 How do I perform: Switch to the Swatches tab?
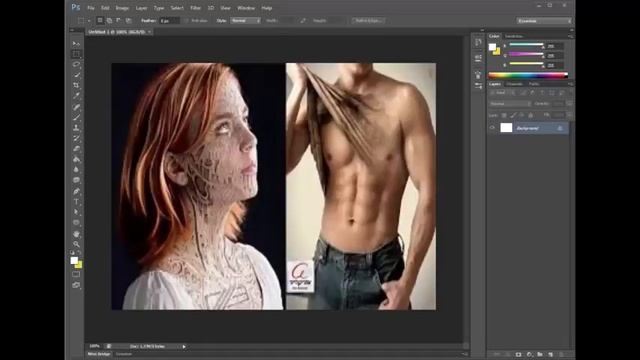[x=514, y=36]
